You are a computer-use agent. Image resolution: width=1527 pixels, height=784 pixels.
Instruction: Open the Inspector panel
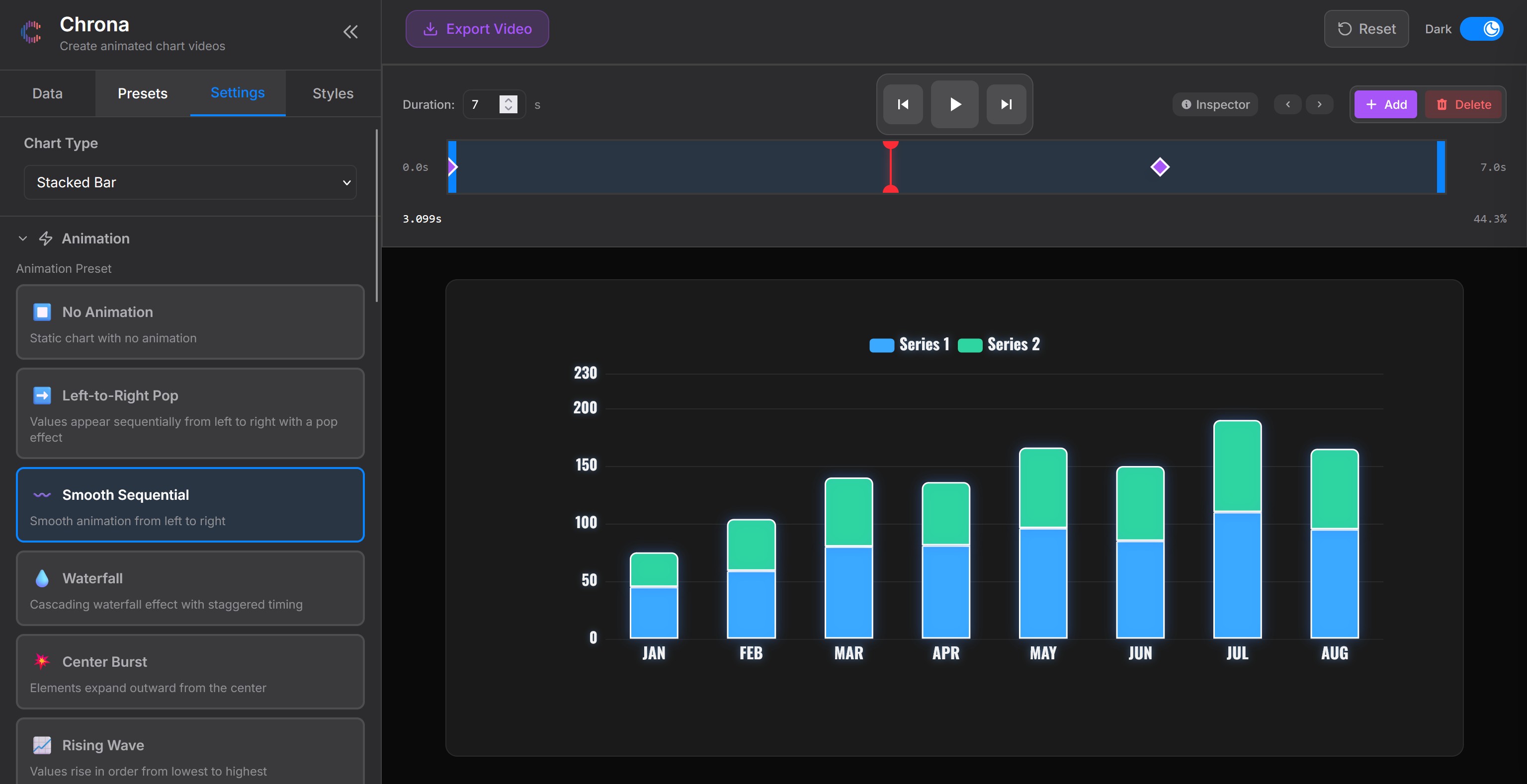point(1215,104)
